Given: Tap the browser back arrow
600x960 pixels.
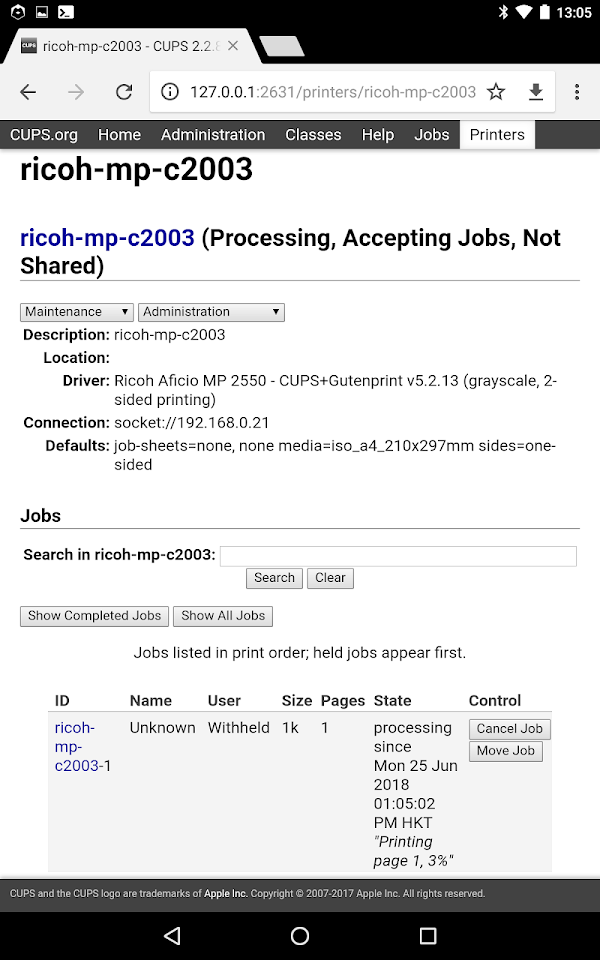Looking at the screenshot, I should click(x=28, y=92).
